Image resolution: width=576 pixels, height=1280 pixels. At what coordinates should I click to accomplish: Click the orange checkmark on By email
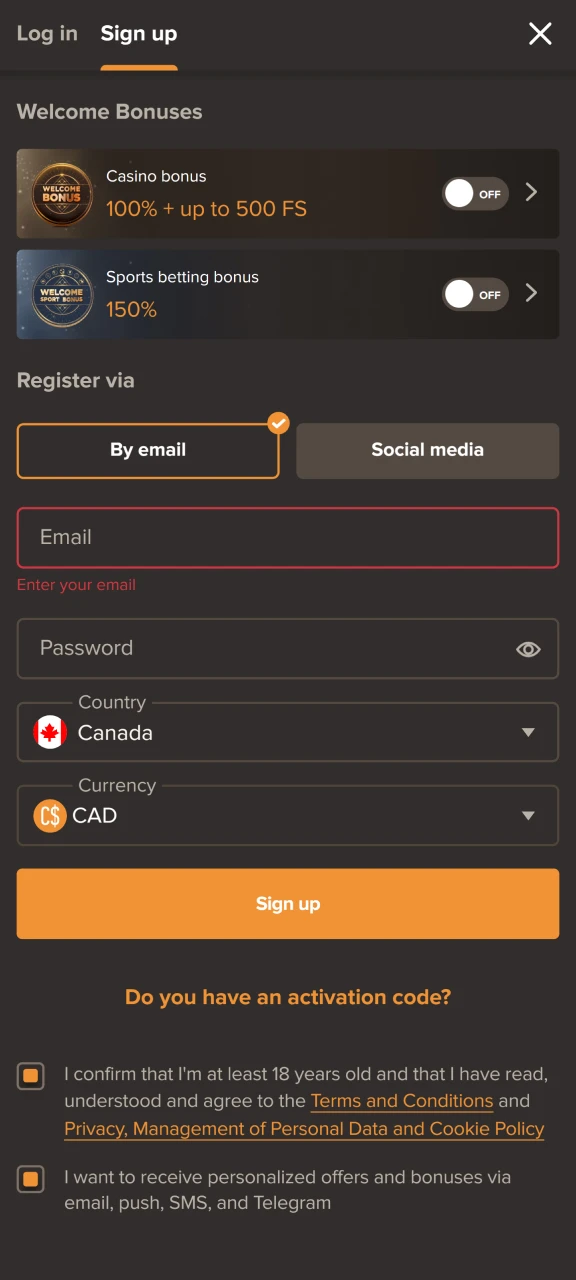(278, 423)
